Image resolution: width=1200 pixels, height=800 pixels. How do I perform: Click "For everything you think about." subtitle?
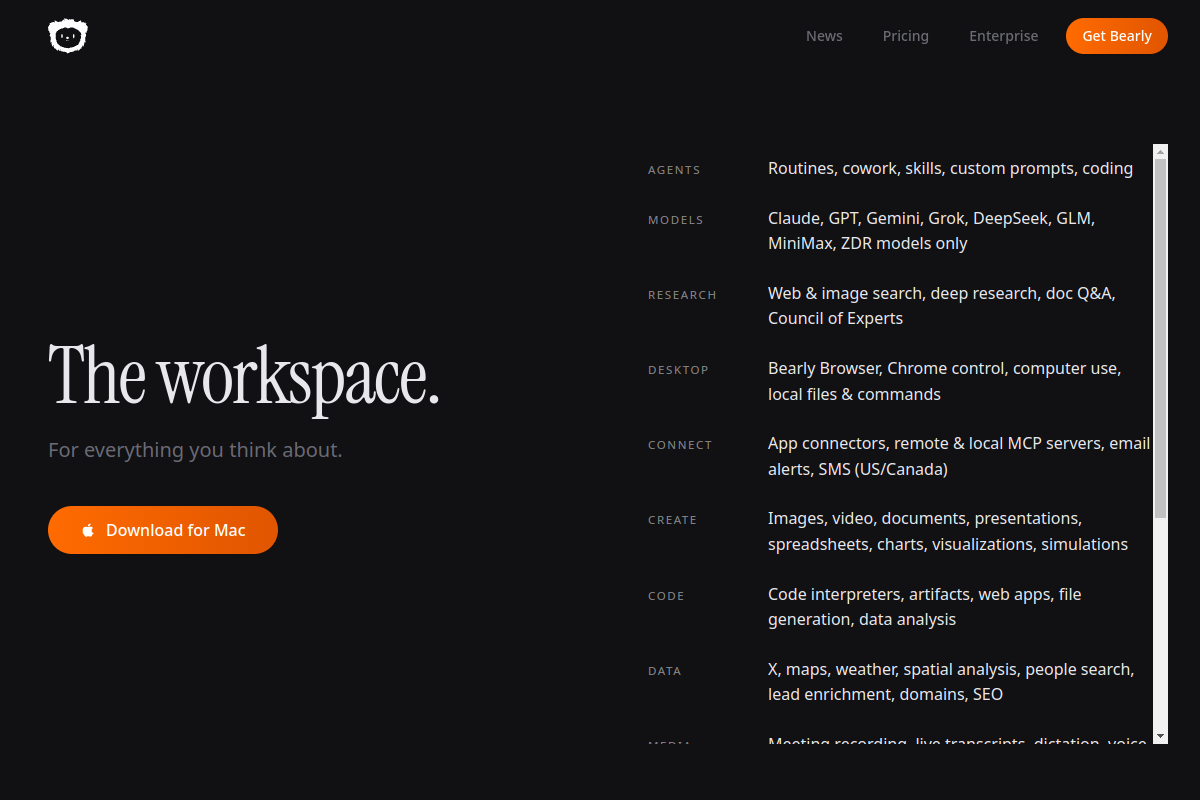(x=195, y=450)
